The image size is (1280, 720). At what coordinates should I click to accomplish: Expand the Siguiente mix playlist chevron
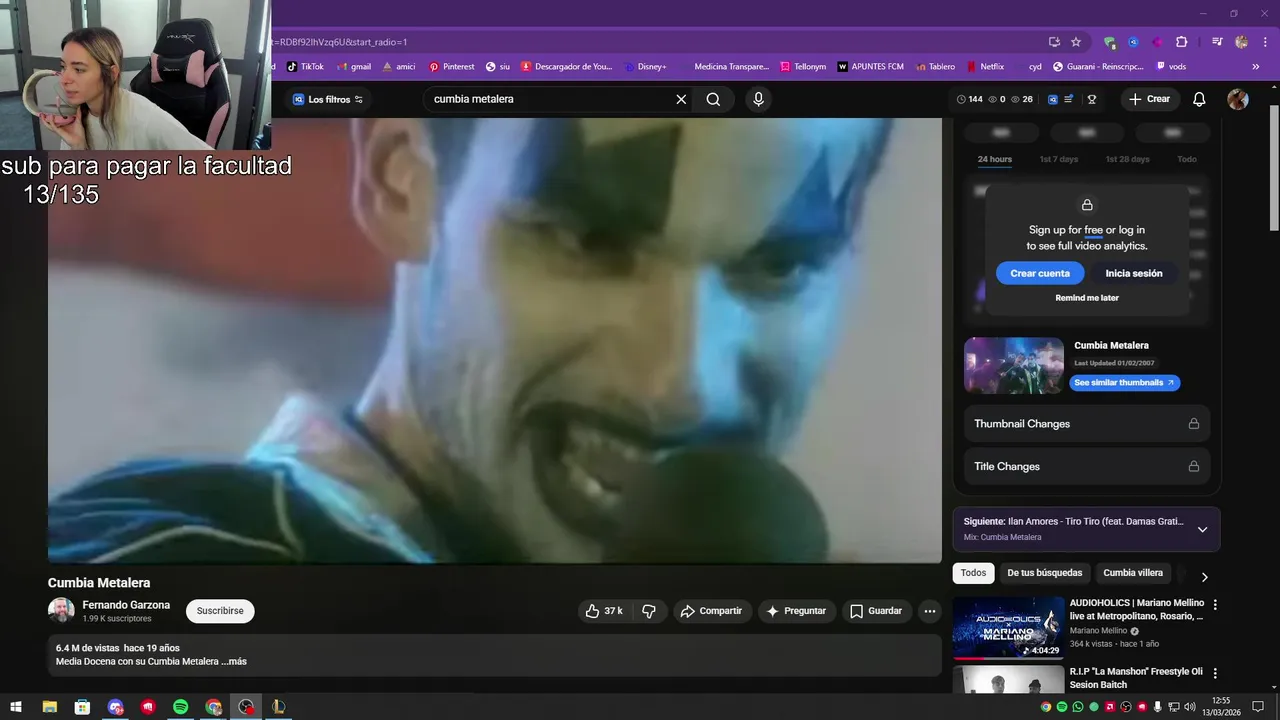[x=1202, y=529]
